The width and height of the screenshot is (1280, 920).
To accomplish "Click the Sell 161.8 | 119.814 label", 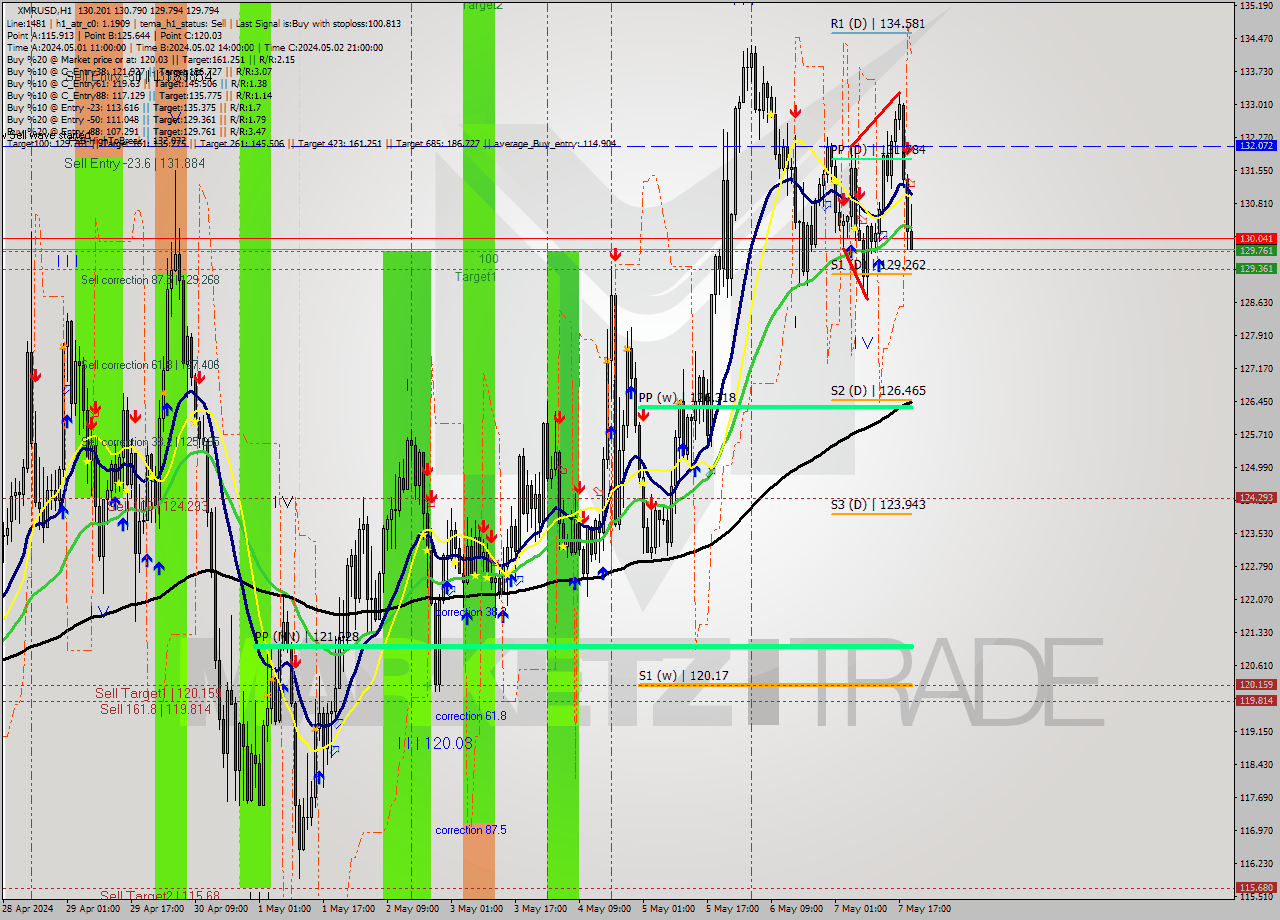I will (x=155, y=709).
